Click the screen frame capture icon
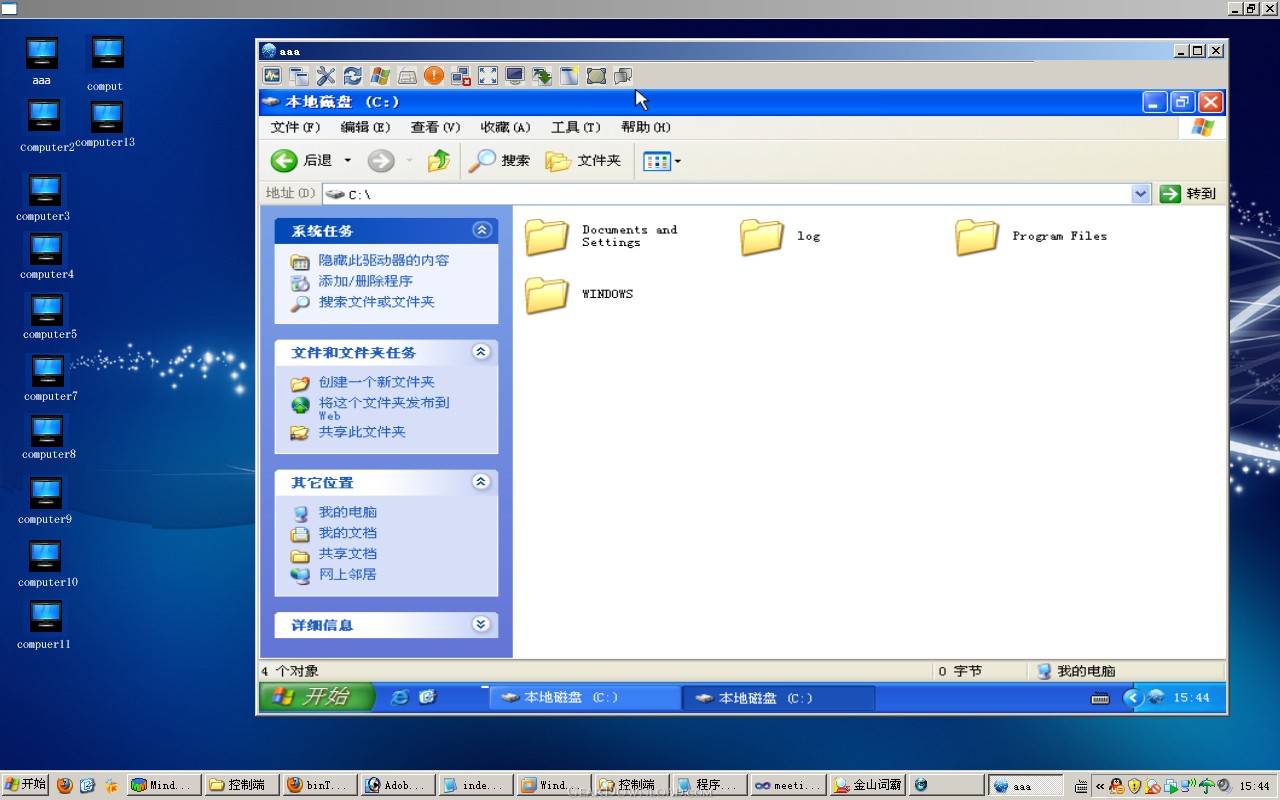Screen dimensions: 1280x800 click(x=596, y=76)
